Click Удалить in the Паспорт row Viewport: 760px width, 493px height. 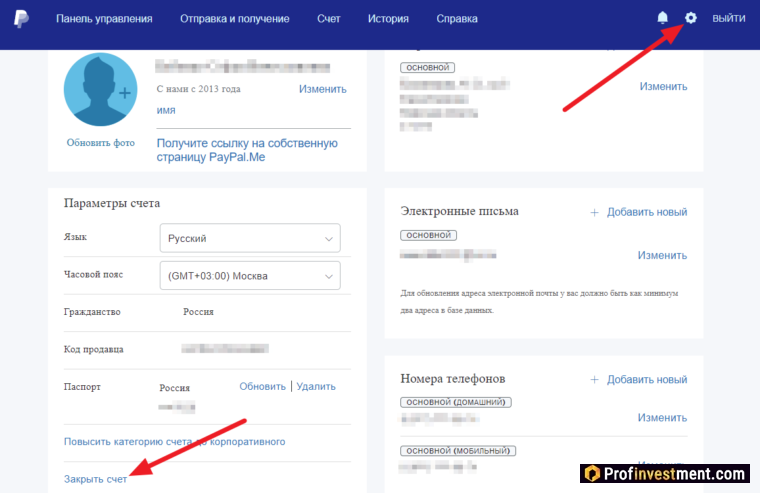click(x=316, y=386)
